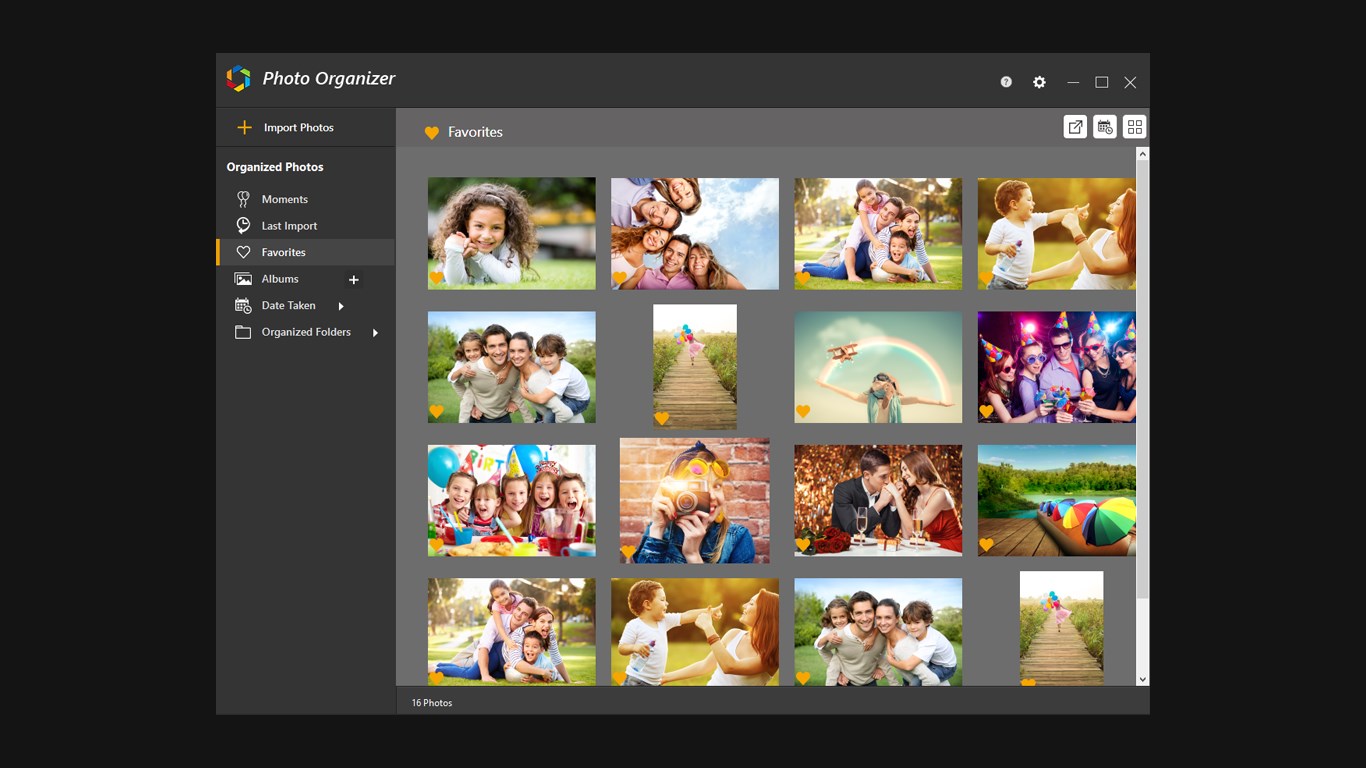The height and width of the screenshot is (768, 1366).
Task: Toggle the heart on the kids' birthday balloons photo
Action: [x=436, y=545]
